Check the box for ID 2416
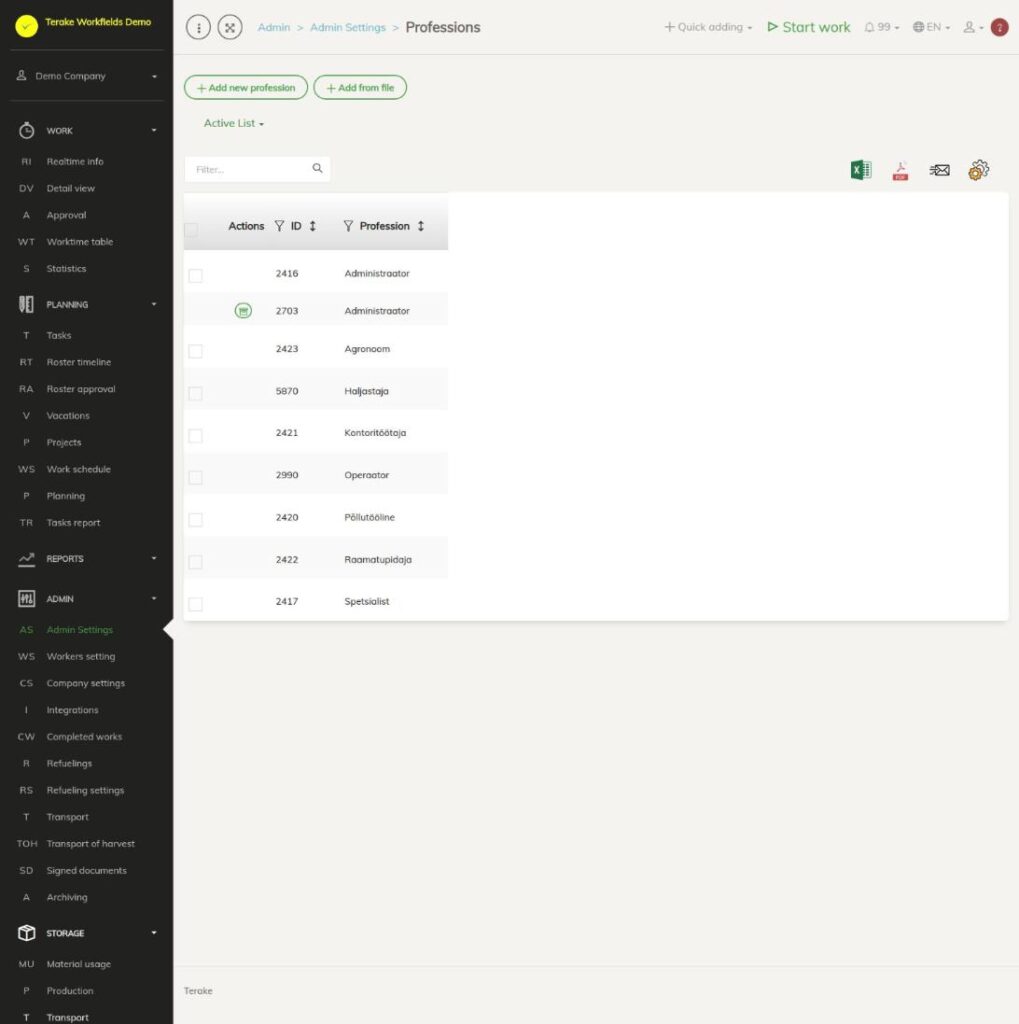This screenshot has width=1019, height=1024. [x=195, y=276]
